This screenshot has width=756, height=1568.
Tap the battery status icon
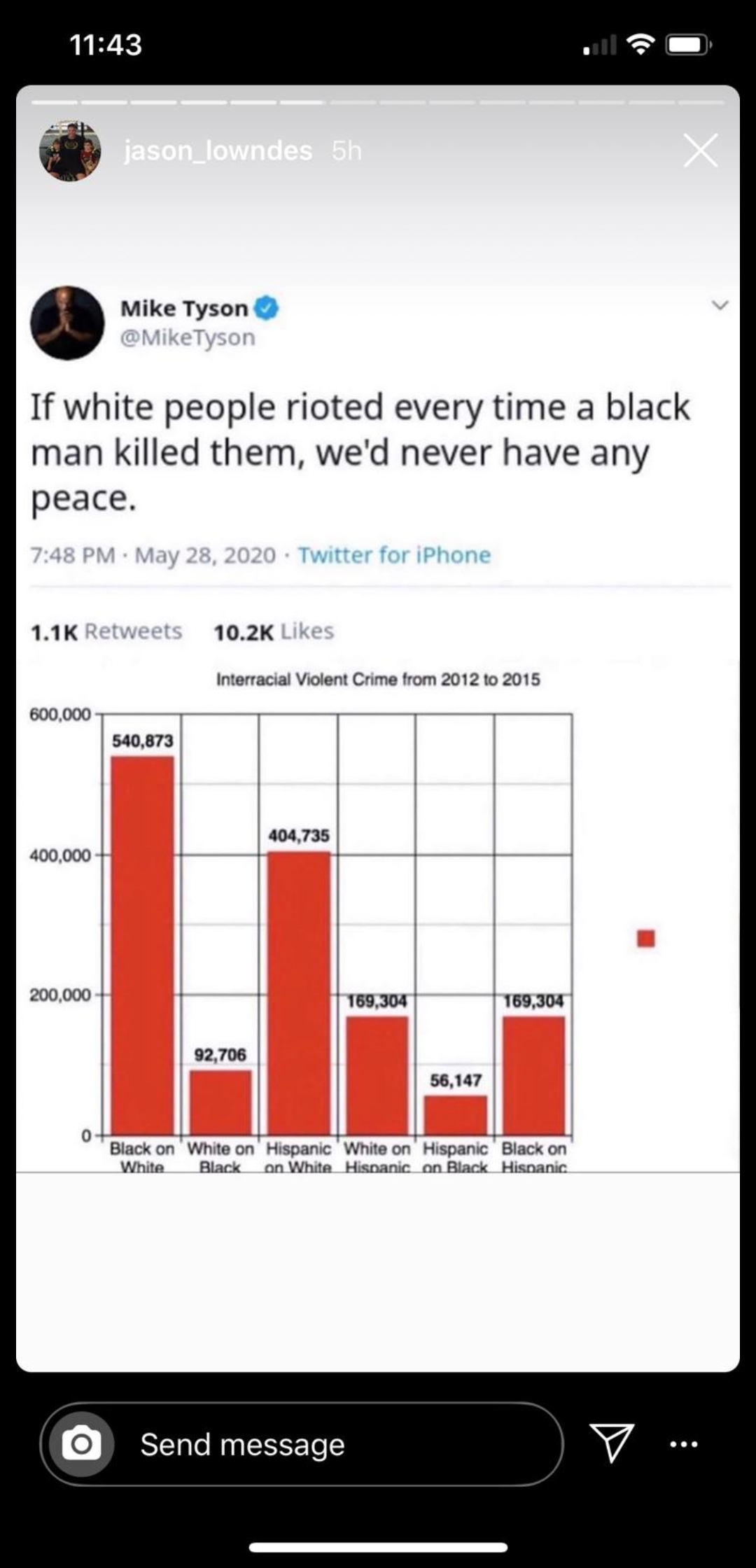point(689,45)
